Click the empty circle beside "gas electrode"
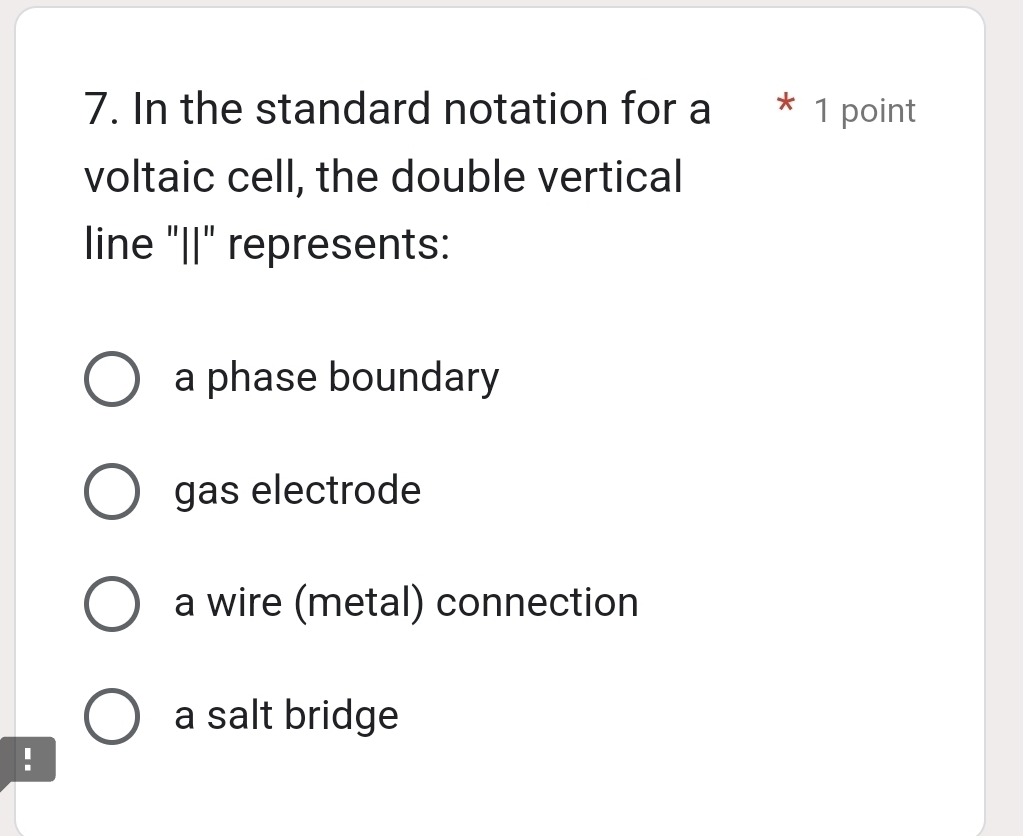 [111, 490]
